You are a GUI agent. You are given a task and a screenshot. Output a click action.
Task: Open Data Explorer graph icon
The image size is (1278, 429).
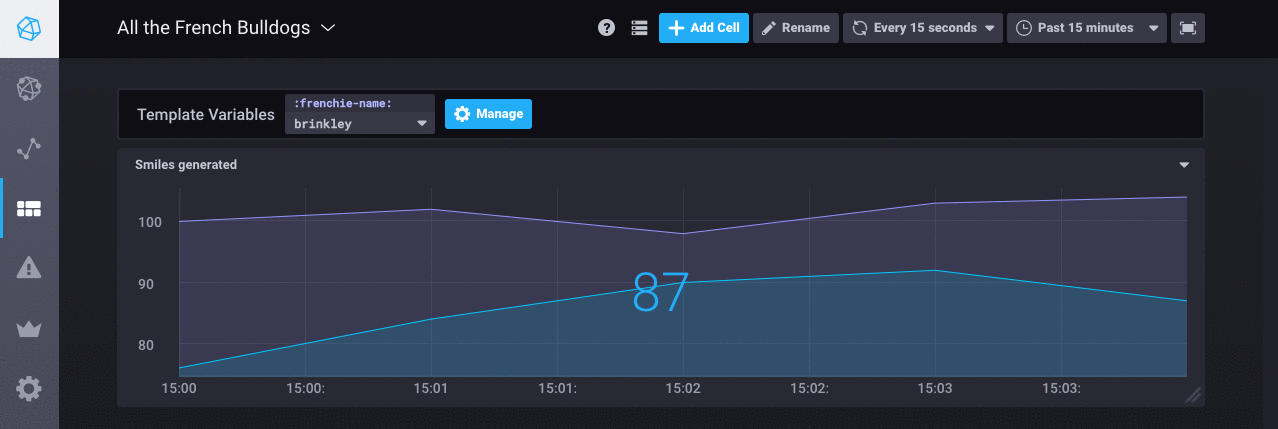[29, 149]
